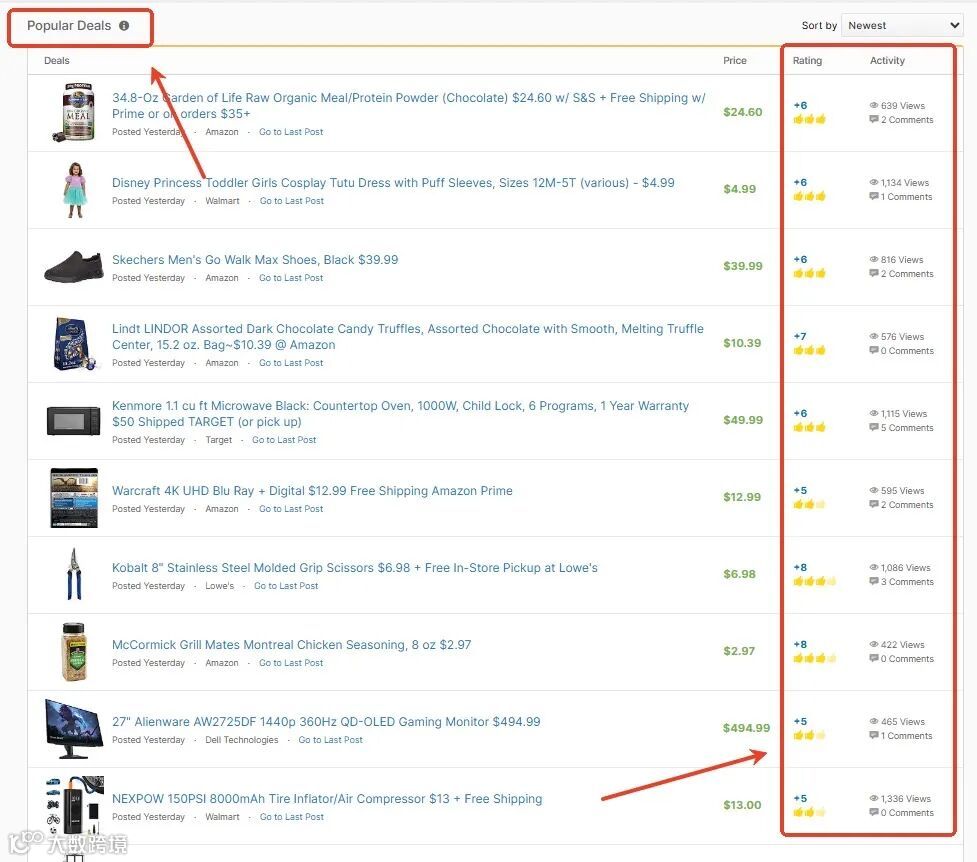Open the Sort by Newest dropdown

902,26
